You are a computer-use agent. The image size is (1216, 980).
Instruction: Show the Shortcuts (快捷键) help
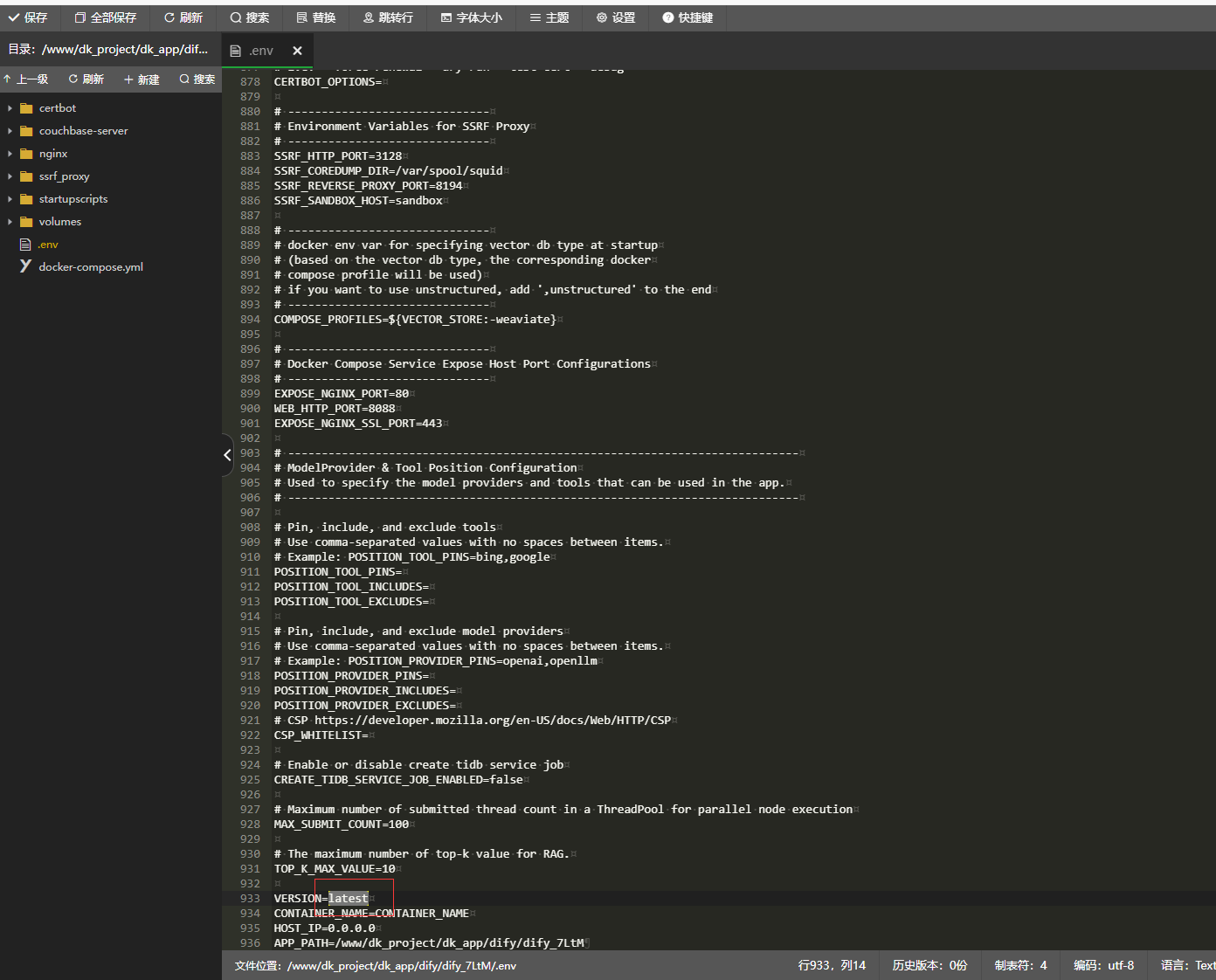[687, 17]
